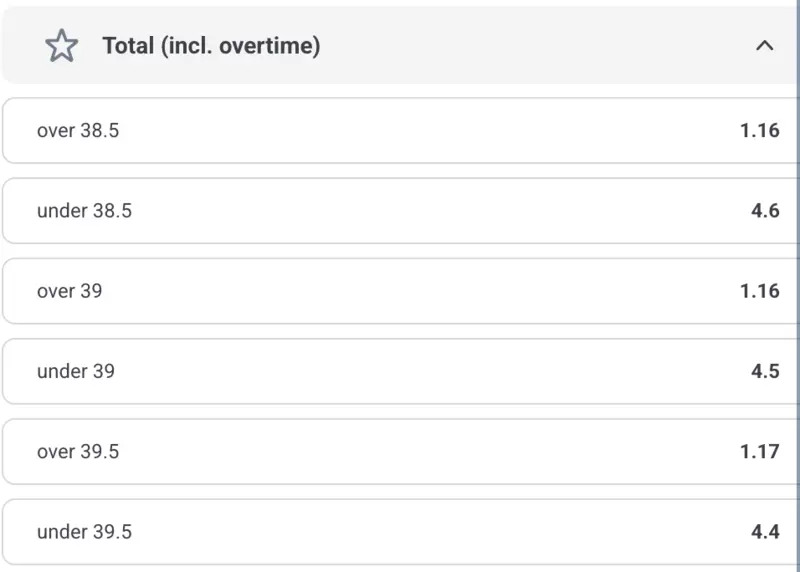Click the 1.16 odds for over 39
Screen dimensions: 800x572
click(759, 291)
